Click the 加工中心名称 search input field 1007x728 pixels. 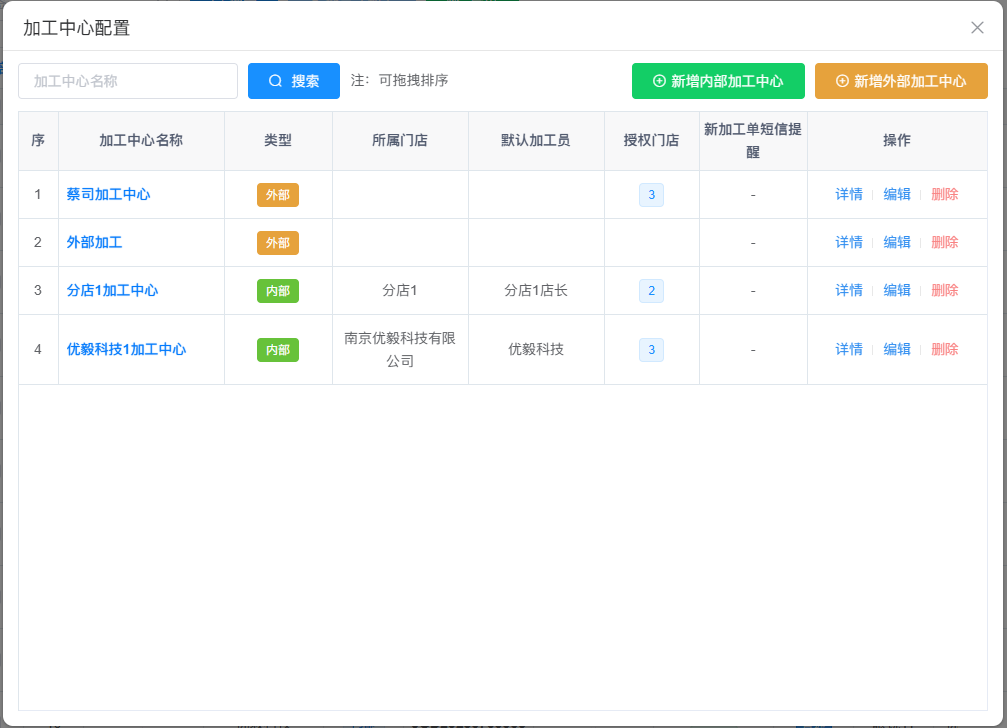coord(127,81)
